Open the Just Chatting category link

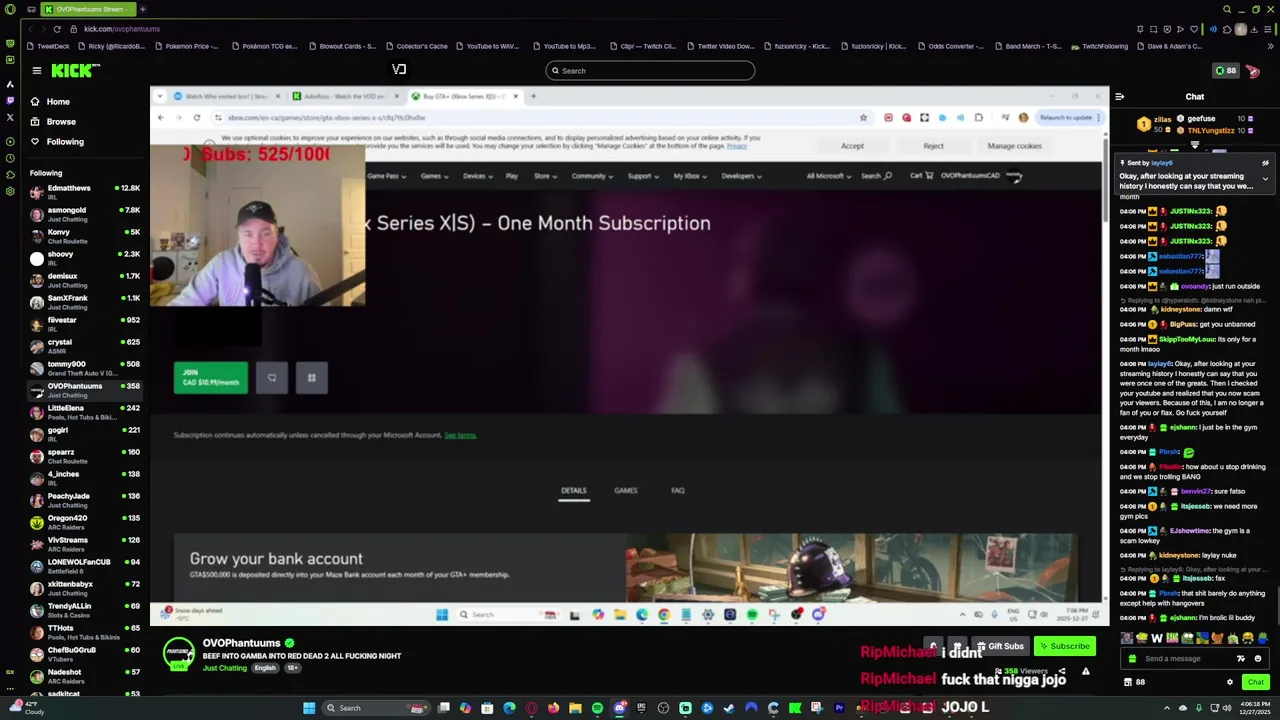[225, 668]
